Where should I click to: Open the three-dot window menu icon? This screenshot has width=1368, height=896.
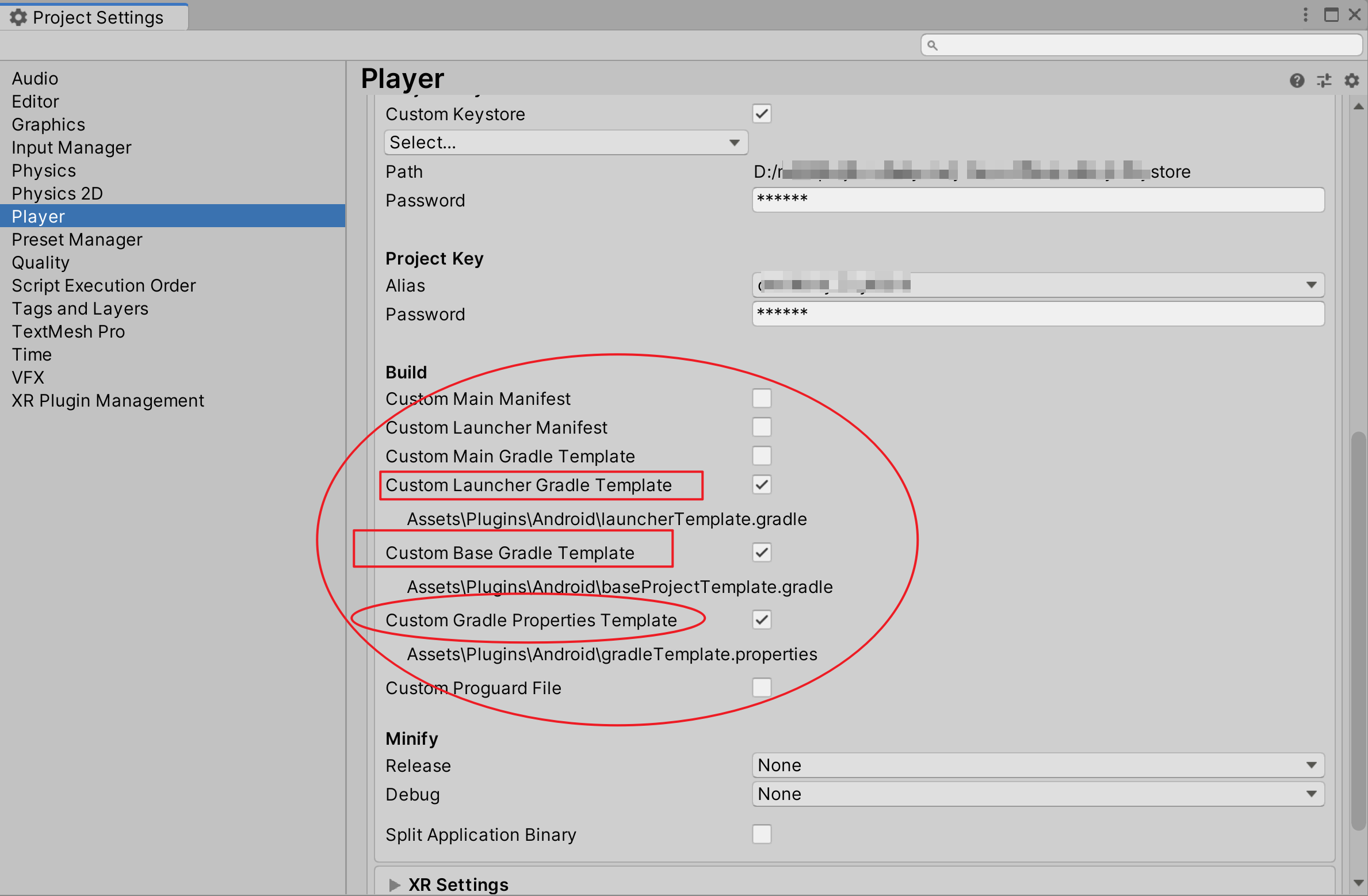click(x=1305, y=15)
